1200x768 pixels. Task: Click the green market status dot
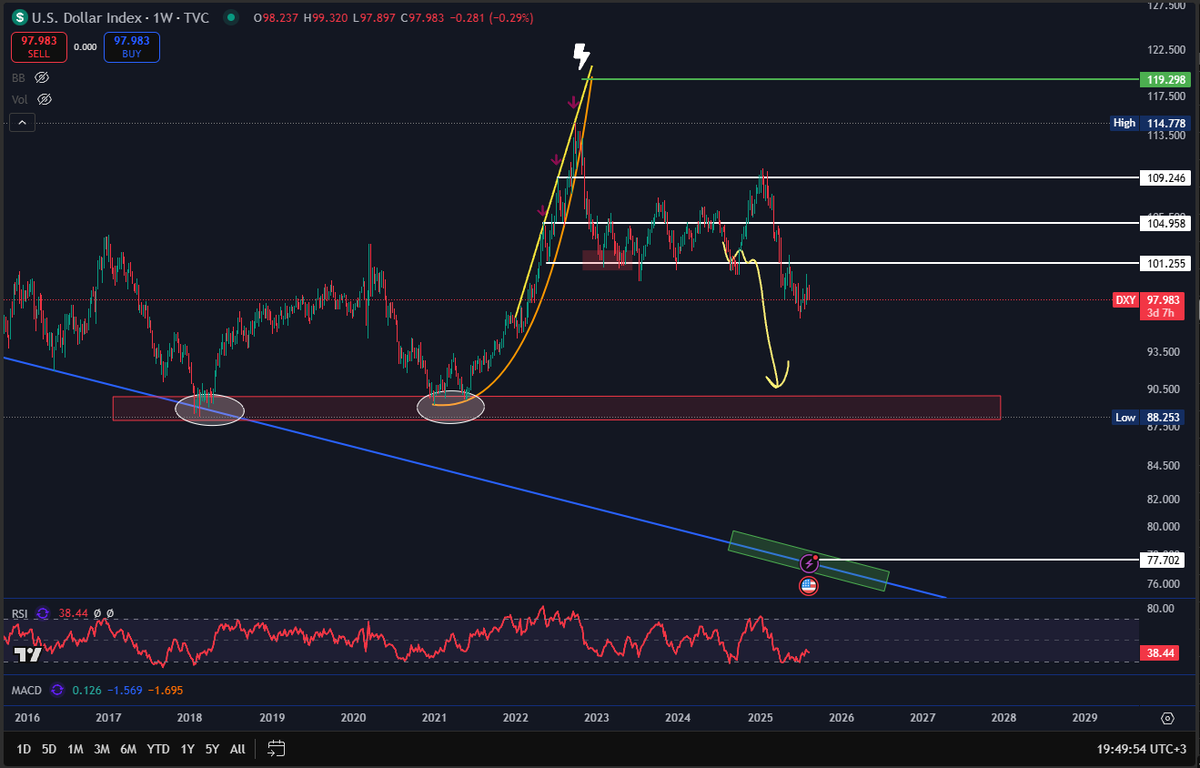(x=232, y=17)
